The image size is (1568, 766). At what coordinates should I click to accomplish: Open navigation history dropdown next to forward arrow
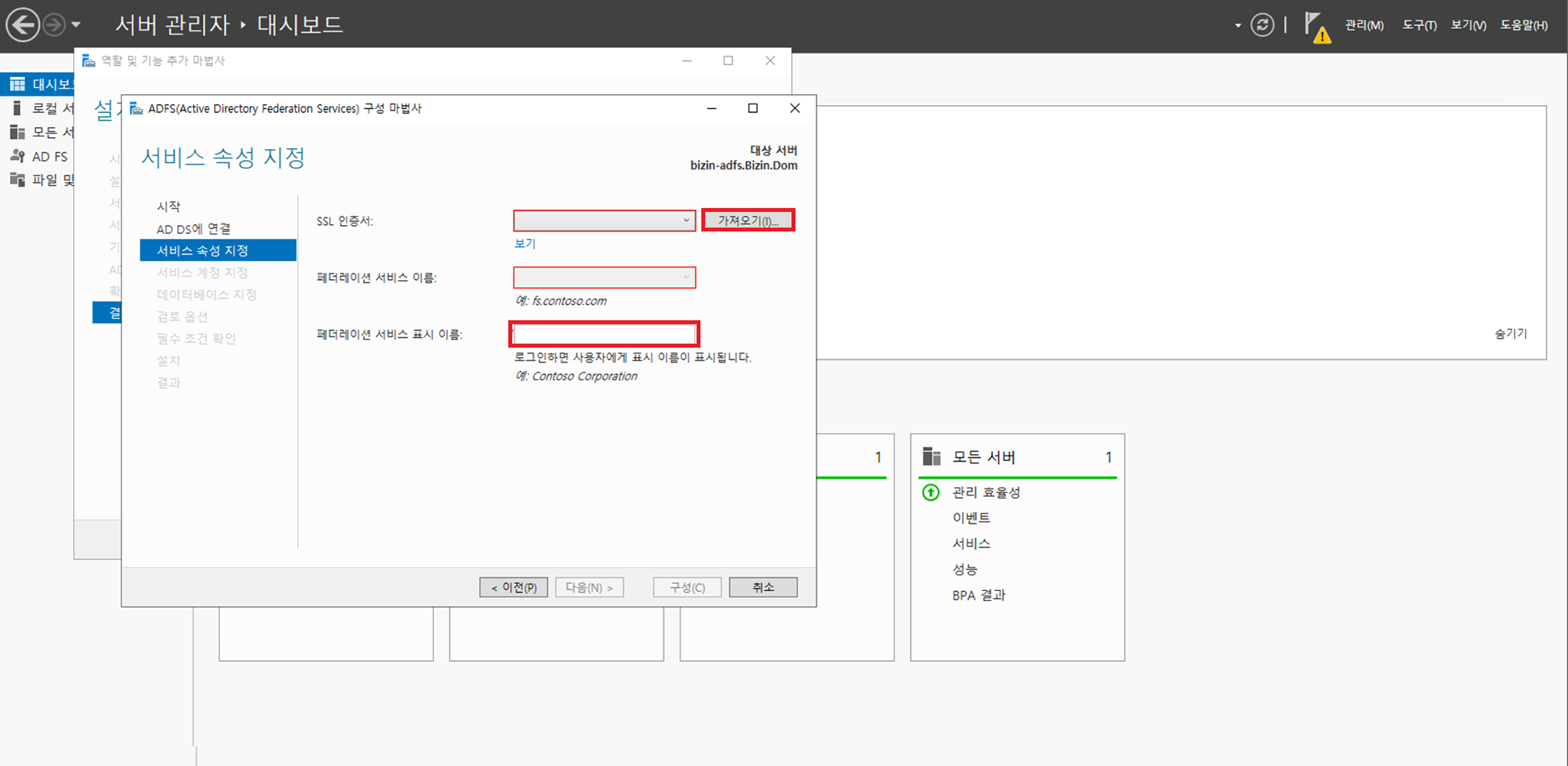pos(76,25)
